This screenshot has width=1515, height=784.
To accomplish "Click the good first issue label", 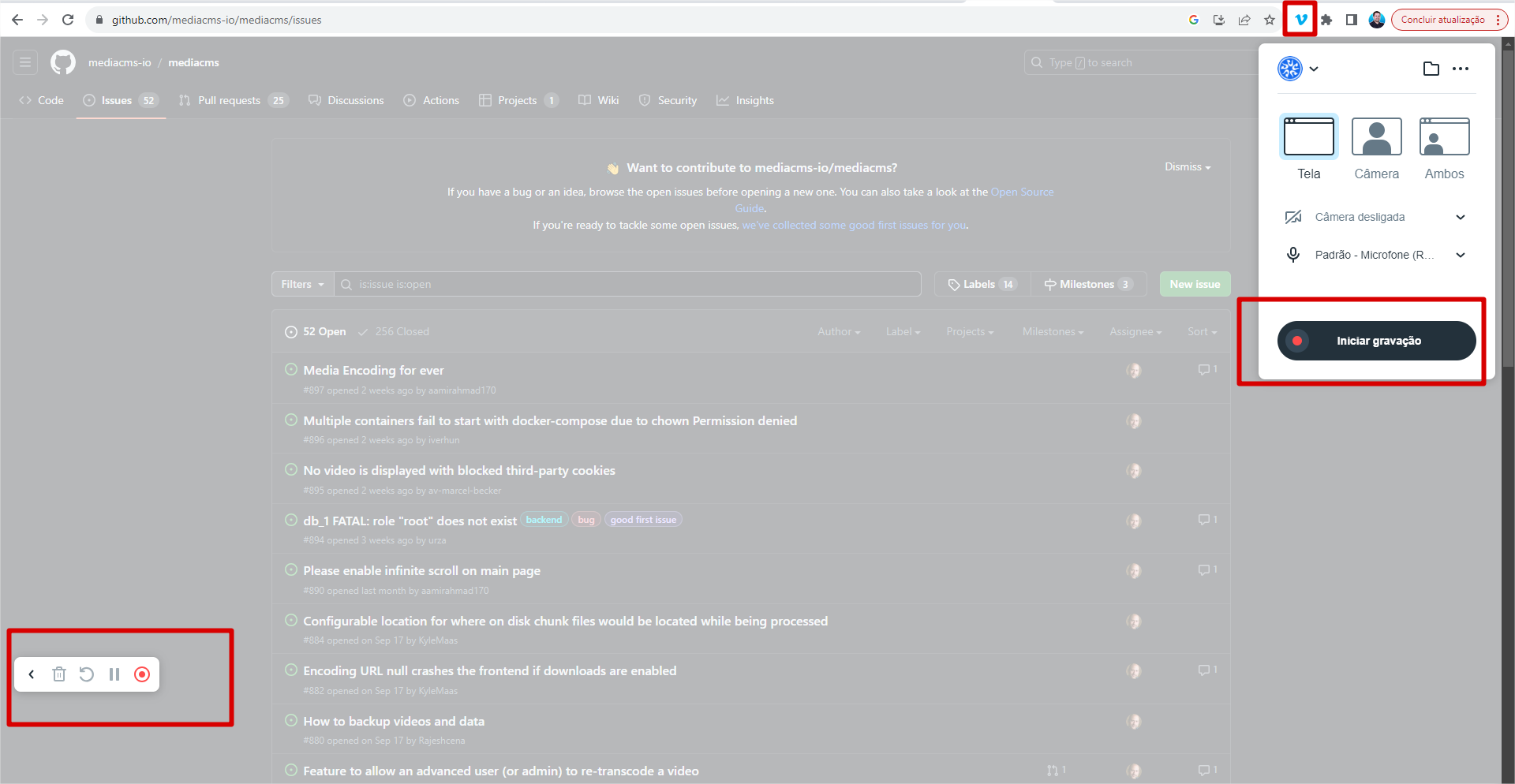I will pyautogui.click(x=642, y=519).
